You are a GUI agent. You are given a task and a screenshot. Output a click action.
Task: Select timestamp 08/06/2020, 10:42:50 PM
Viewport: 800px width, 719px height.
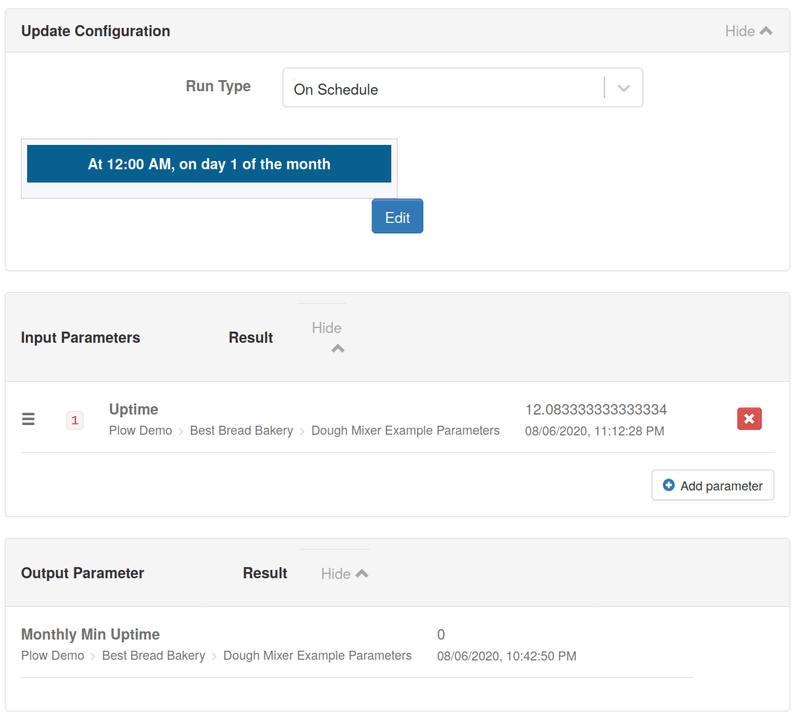[x=507, y=656]
